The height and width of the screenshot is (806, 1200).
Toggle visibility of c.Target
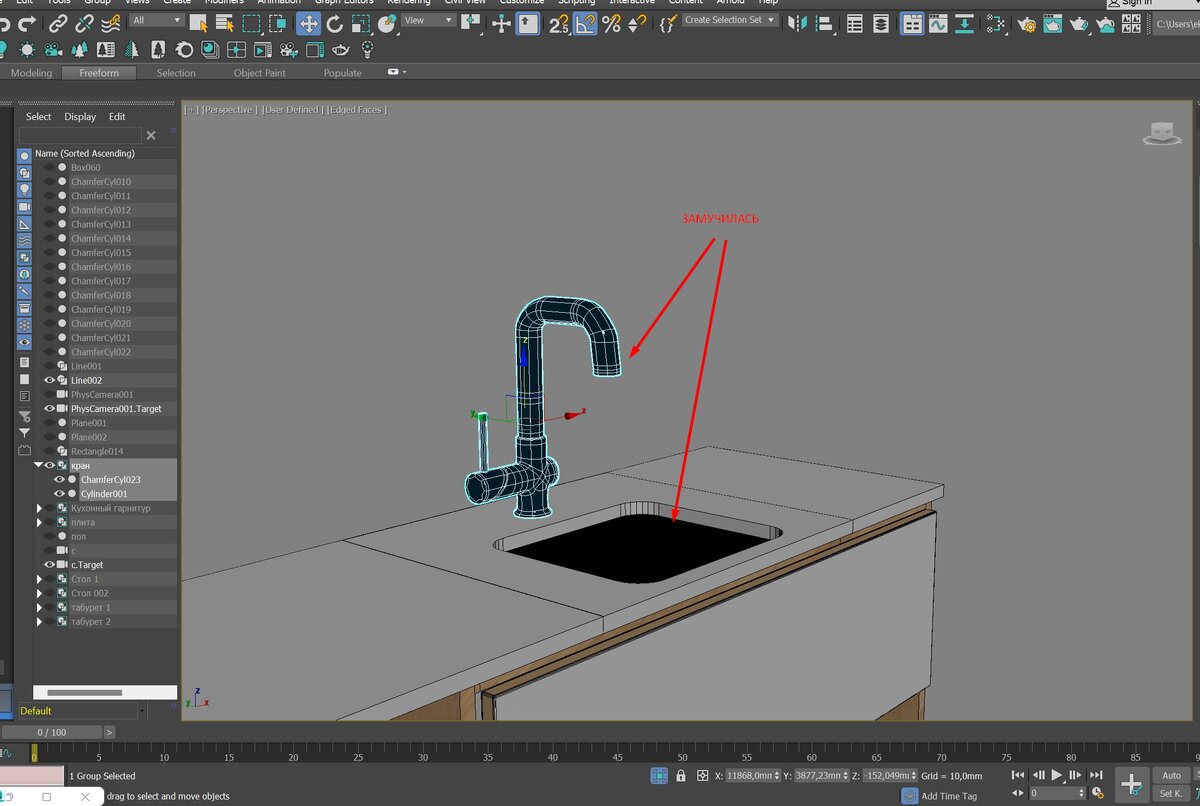coord(49,565)
